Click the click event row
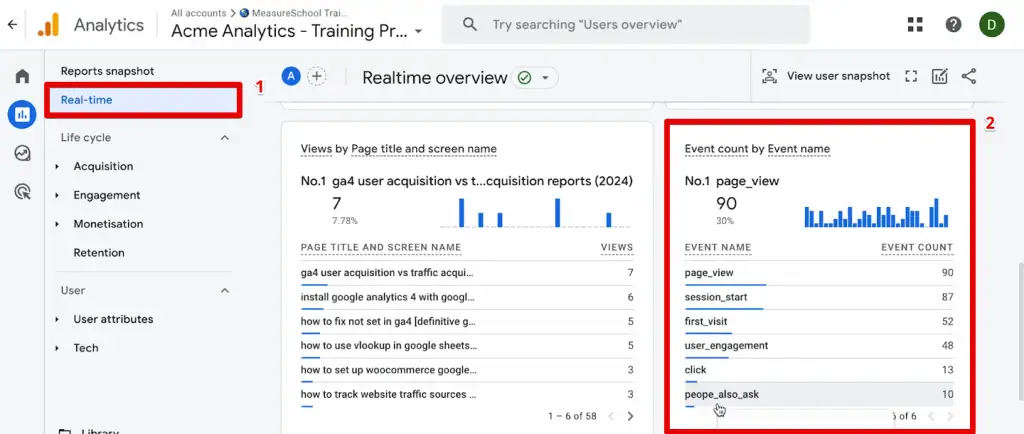Viewport: 1024px width, 434px height. (x=818, y=370)
